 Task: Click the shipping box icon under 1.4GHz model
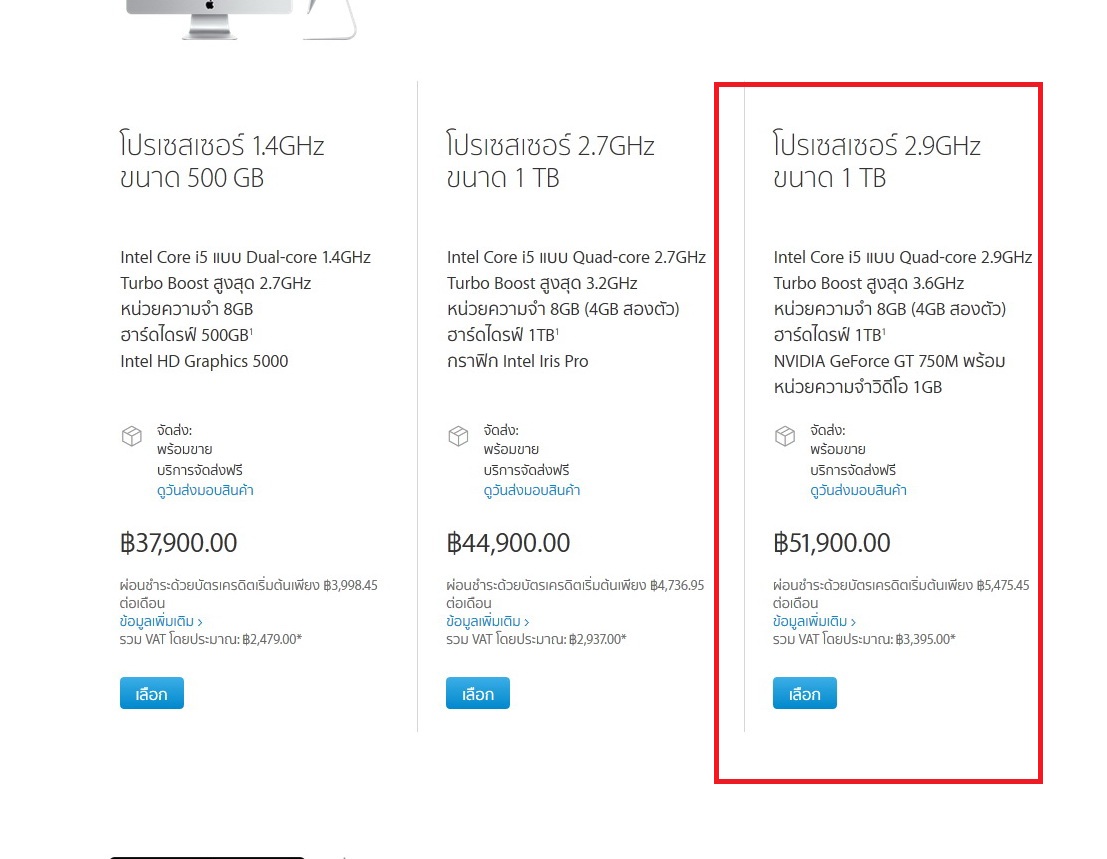tap(132, 437)
